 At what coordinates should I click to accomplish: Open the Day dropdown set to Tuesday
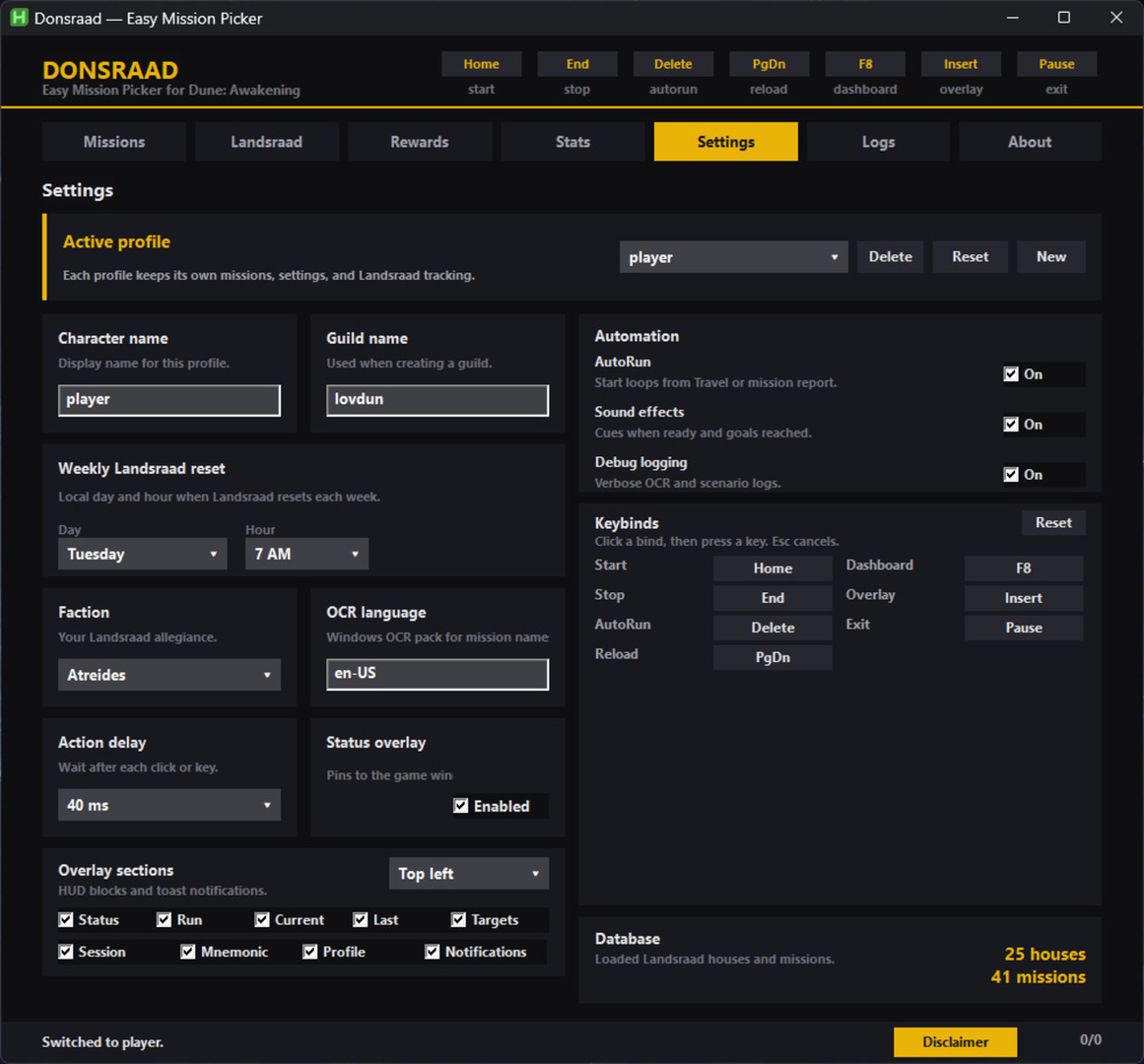coord(142,555)
